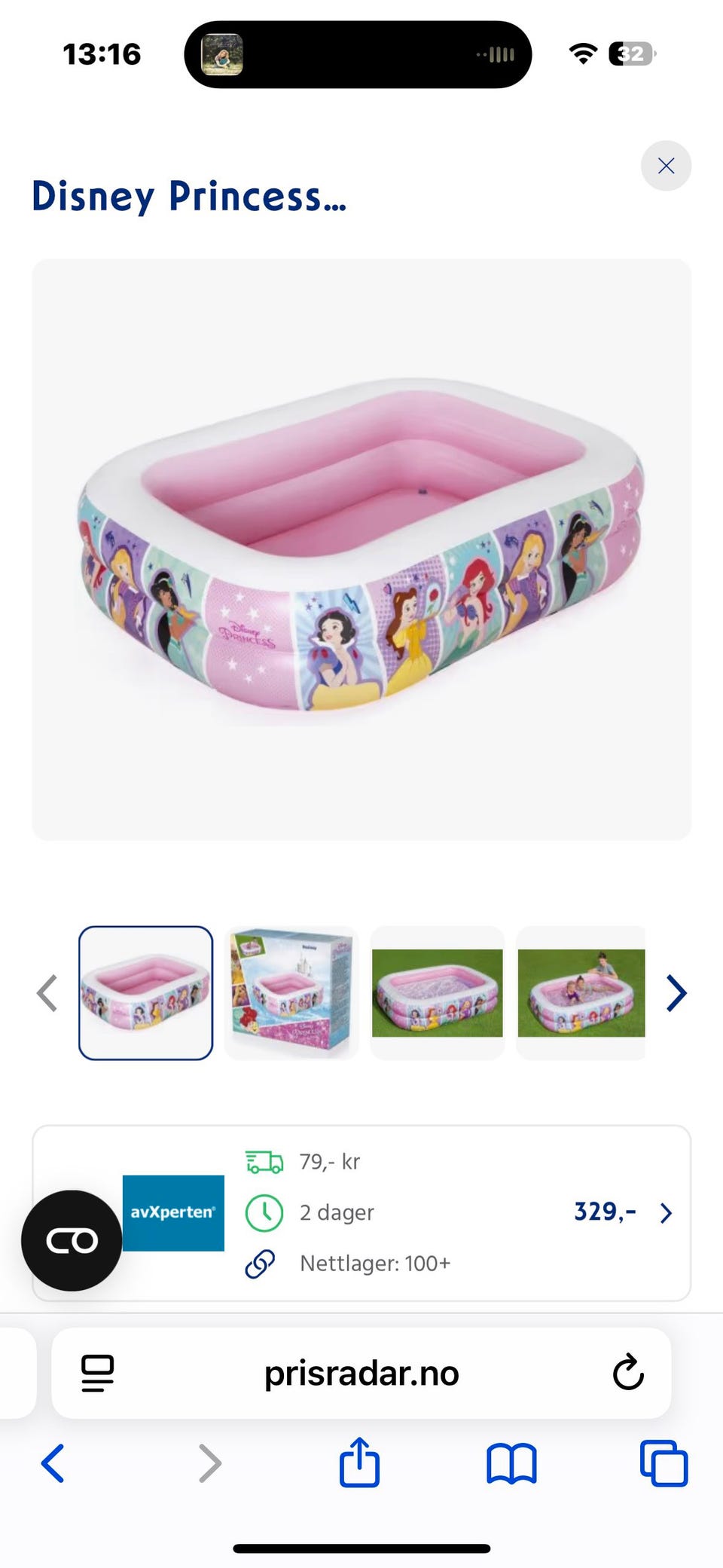Viewport: 723px width, 1568px height.
Task: Open the Safari tabs overview icon
Action: click(664, 1463)
